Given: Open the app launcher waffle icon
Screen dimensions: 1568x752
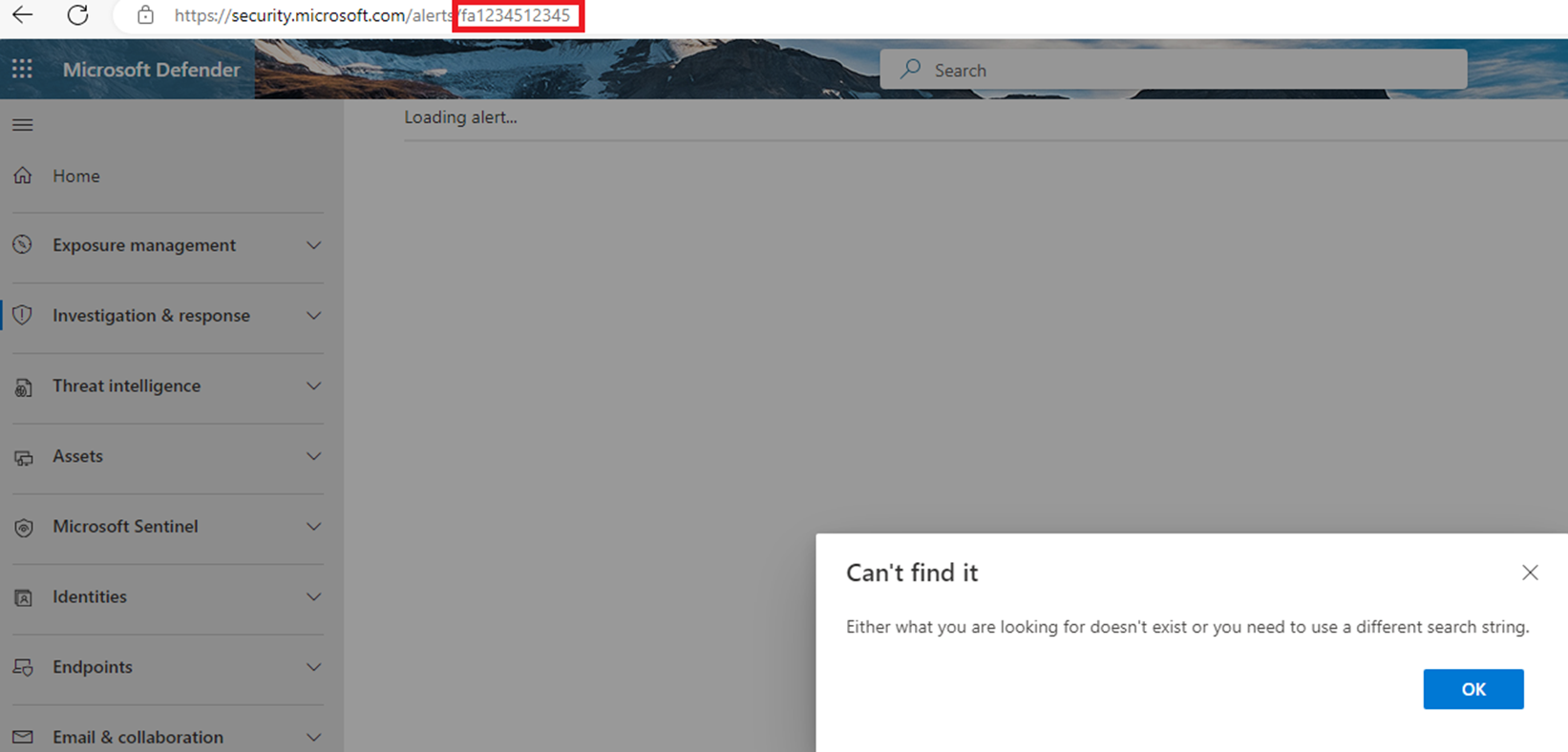Looking at the screenshot, I should [22, 69].
